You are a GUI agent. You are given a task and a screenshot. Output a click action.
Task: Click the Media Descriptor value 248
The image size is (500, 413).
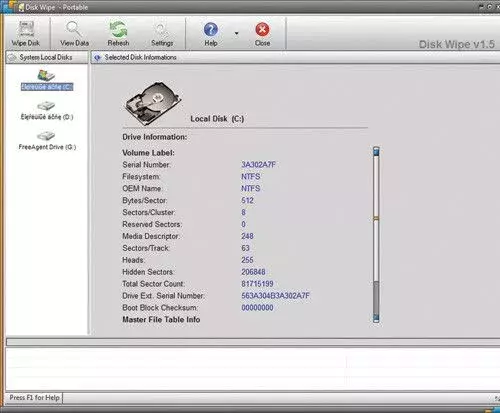tap(247, 236)
